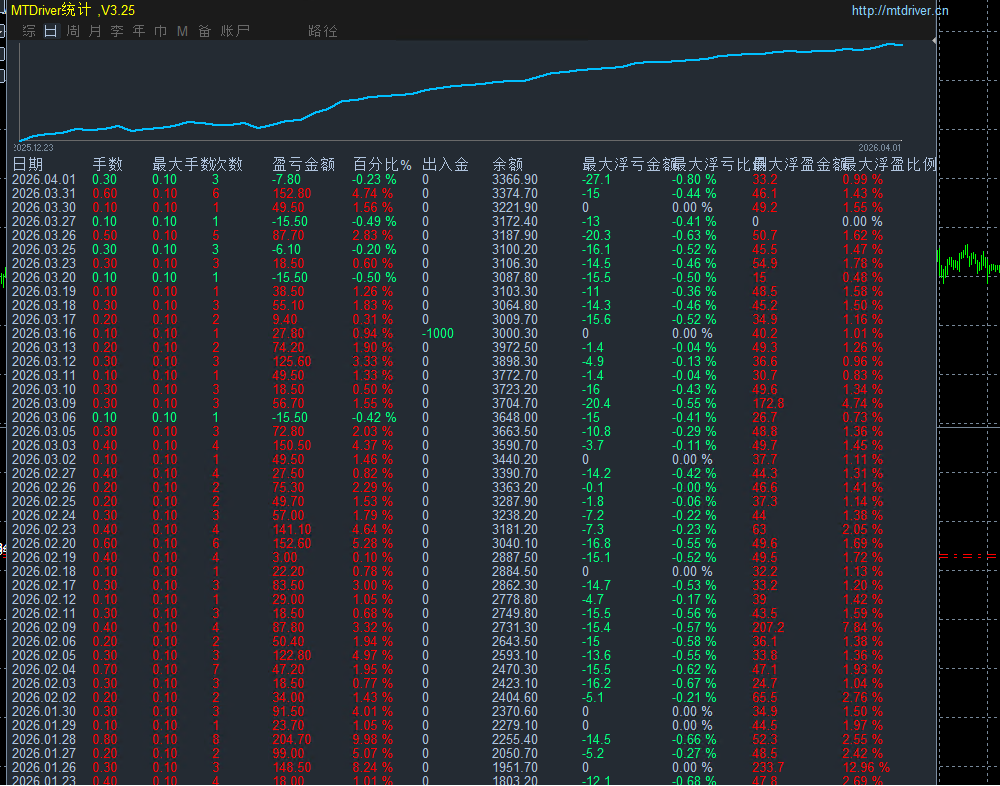Click max floating loss -27.1
Image resolution: width=1000 pixels, height=786 pixels.
(596, 180)
